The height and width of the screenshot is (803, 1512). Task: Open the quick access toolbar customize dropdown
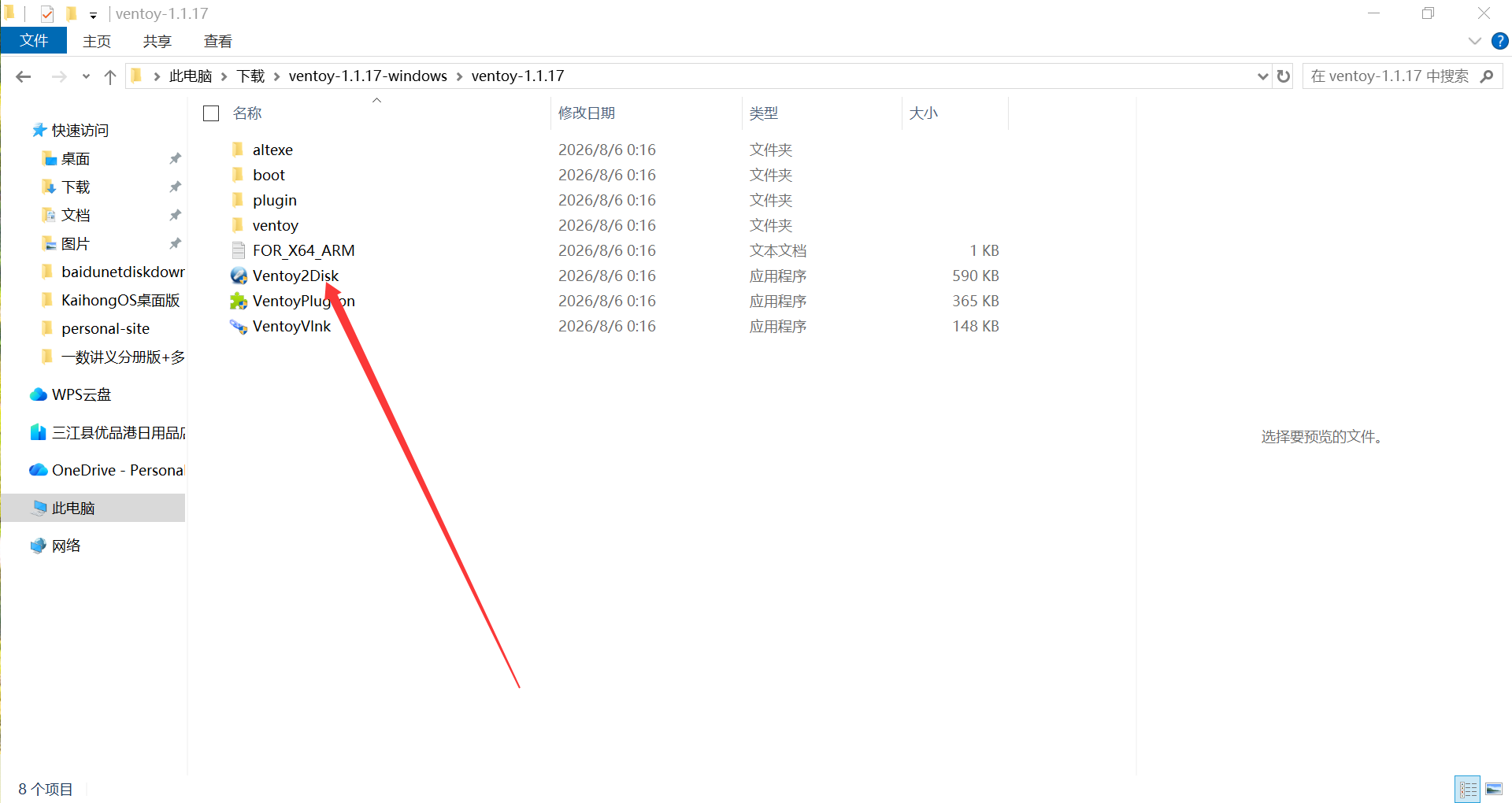coord(93,15)
